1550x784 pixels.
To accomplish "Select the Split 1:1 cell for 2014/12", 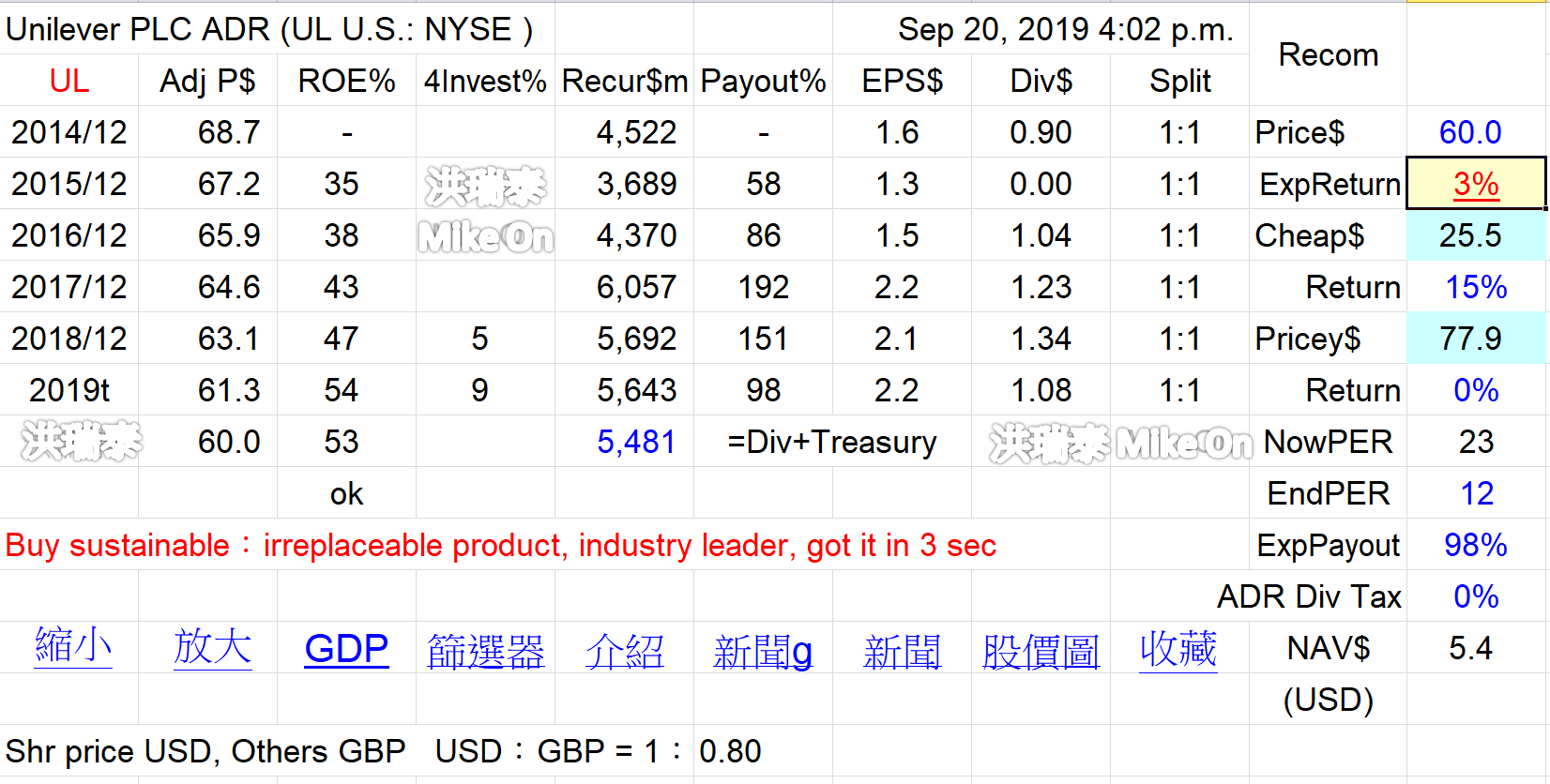I will pyautogui.click(x=1179, y=132).
